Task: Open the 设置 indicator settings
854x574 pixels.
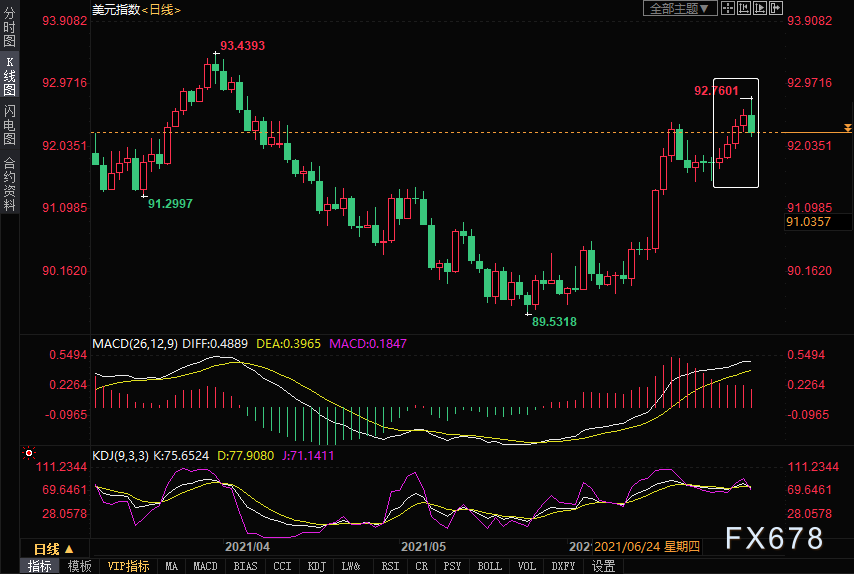Action: [x=603, y=566]
